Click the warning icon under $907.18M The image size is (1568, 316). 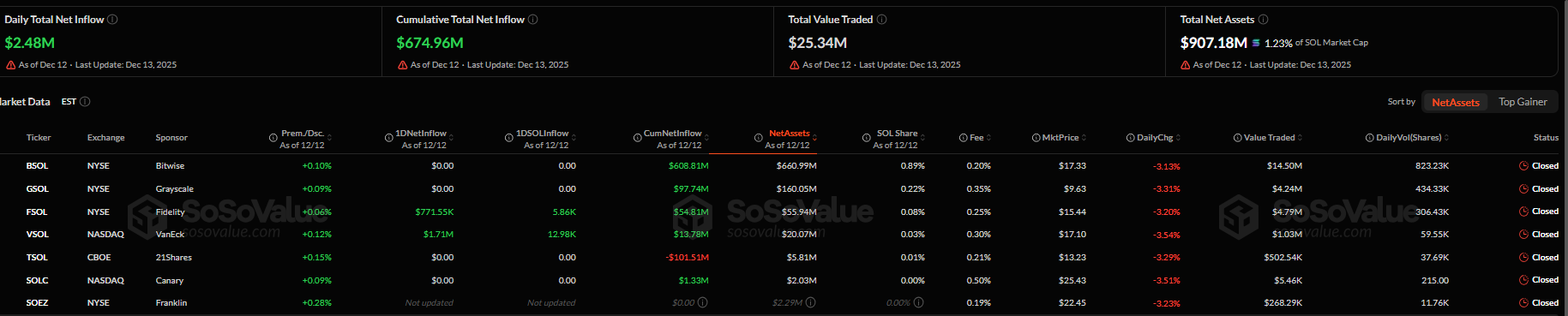[1186, 65]
